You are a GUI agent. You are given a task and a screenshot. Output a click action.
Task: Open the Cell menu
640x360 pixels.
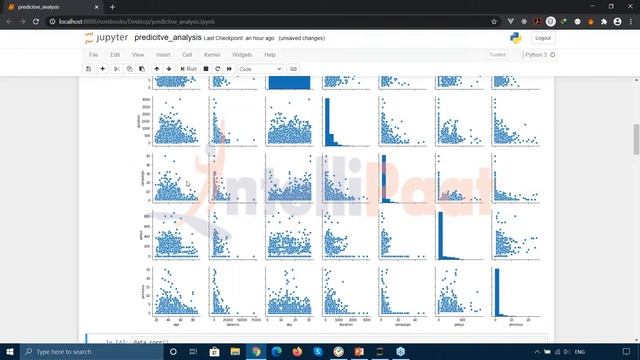coord(187,55)
